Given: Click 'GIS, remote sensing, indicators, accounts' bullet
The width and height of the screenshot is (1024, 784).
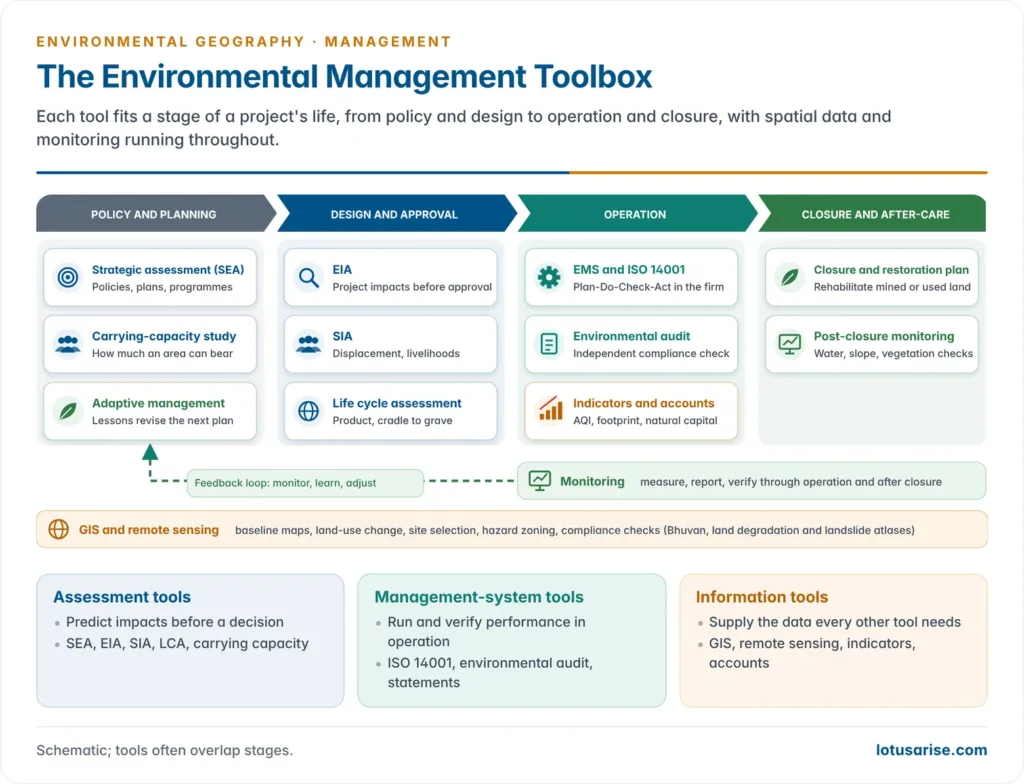Looking at the screenshot, I should click(x=812, y=653).
